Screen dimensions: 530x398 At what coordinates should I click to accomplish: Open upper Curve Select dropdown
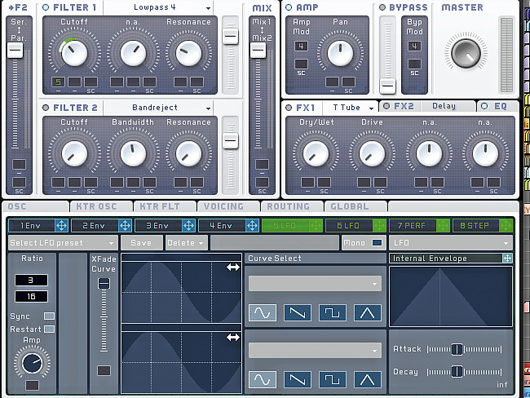[315, 284]
